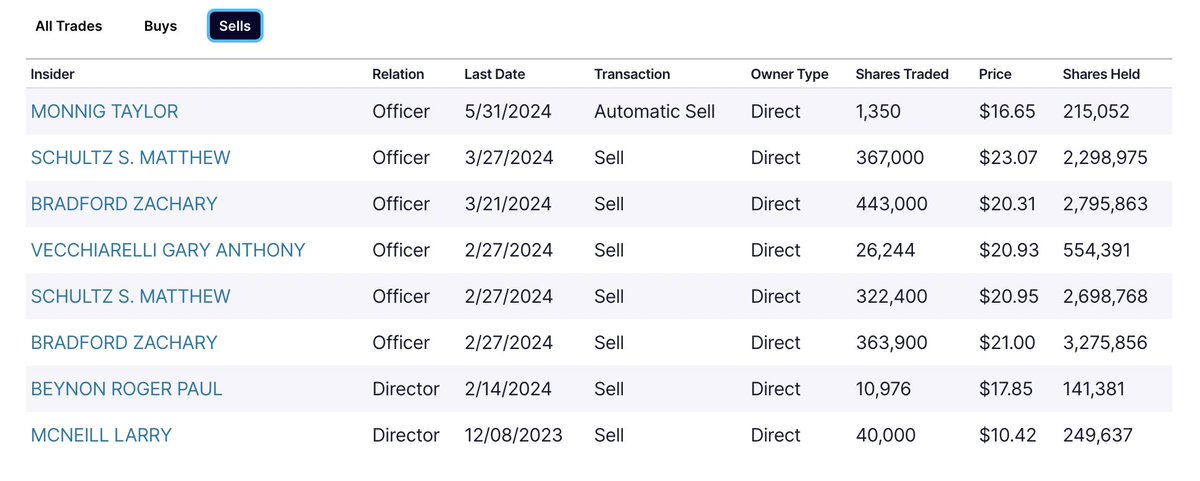The image size is (1200, 481).
Task: Open the BEYNON ROGER PAUL insider link
Action: (x=126, y=388)
